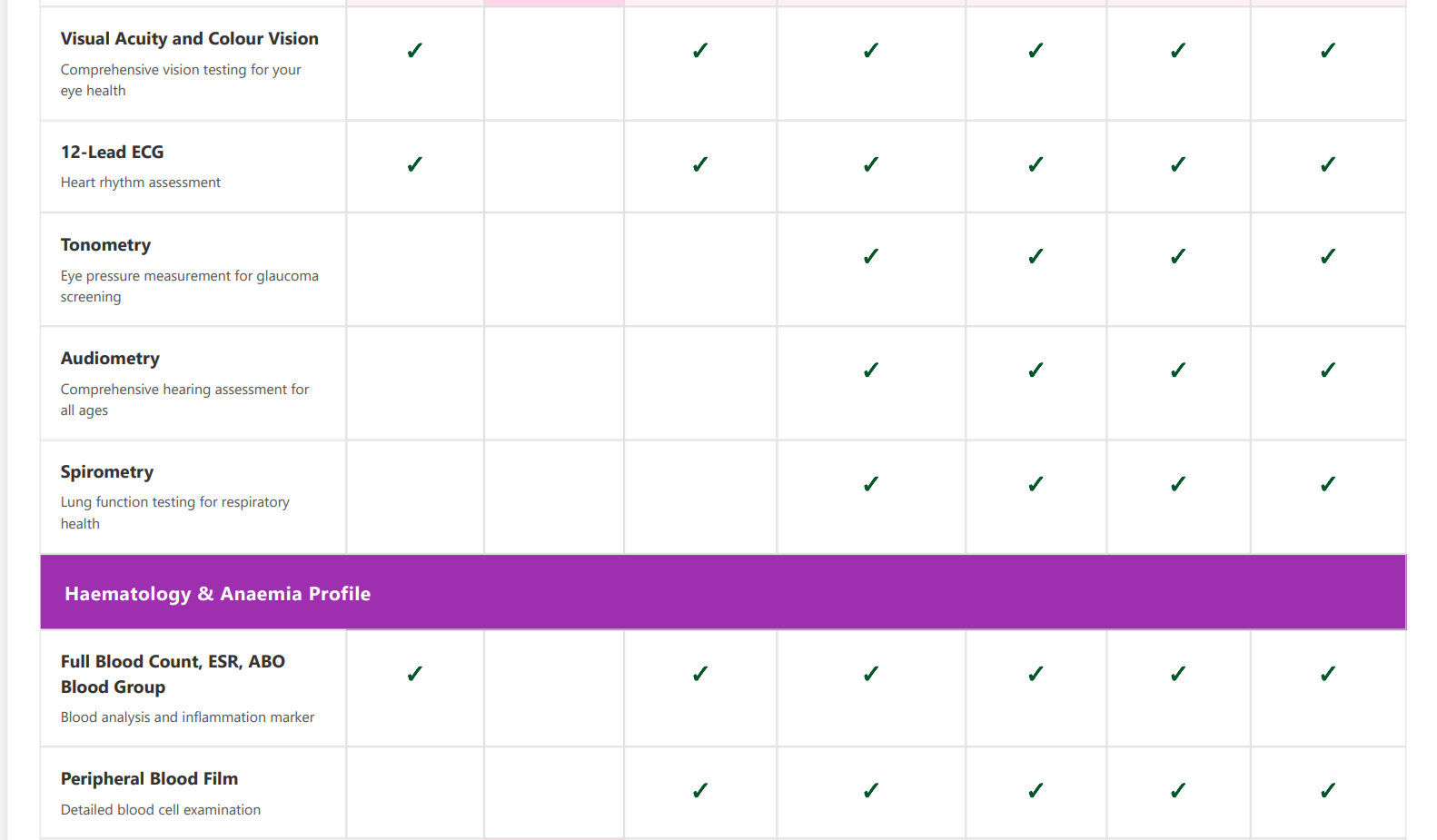Click the last checkmark in the Audiometry row
Screen dimensions: 1437x840
coord(1328,371)
